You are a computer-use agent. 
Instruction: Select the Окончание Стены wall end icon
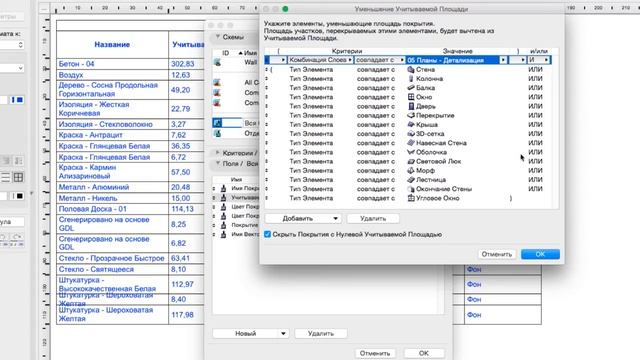411,189
